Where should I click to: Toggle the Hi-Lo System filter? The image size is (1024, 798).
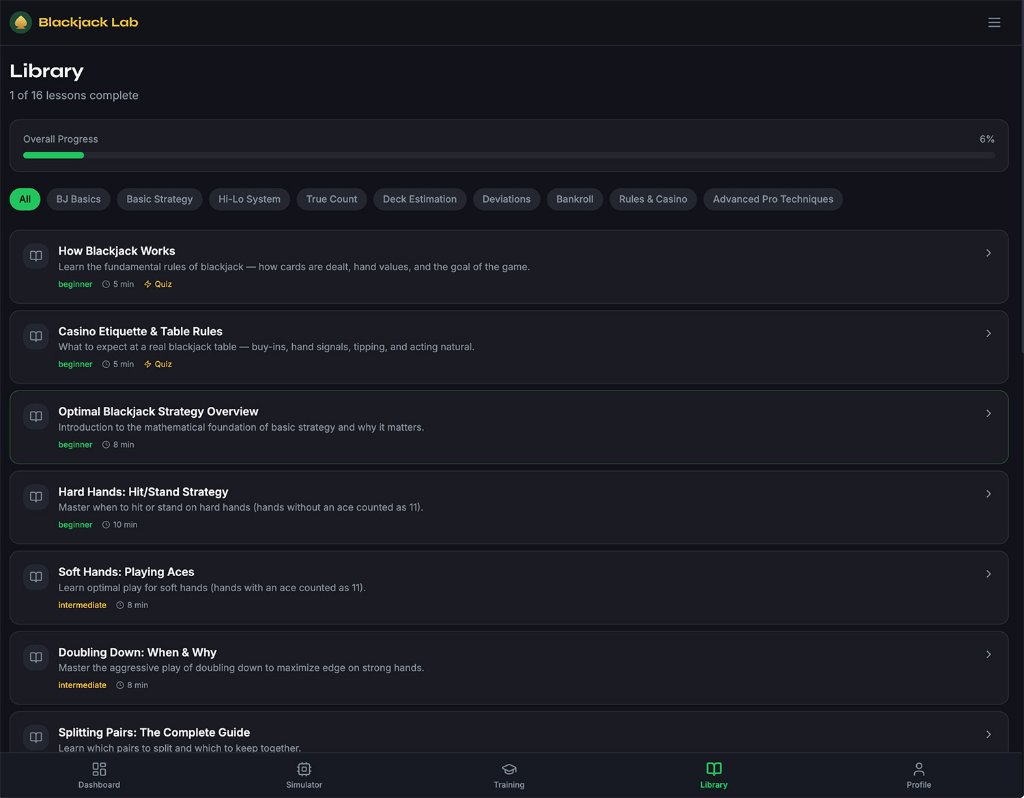249,199
